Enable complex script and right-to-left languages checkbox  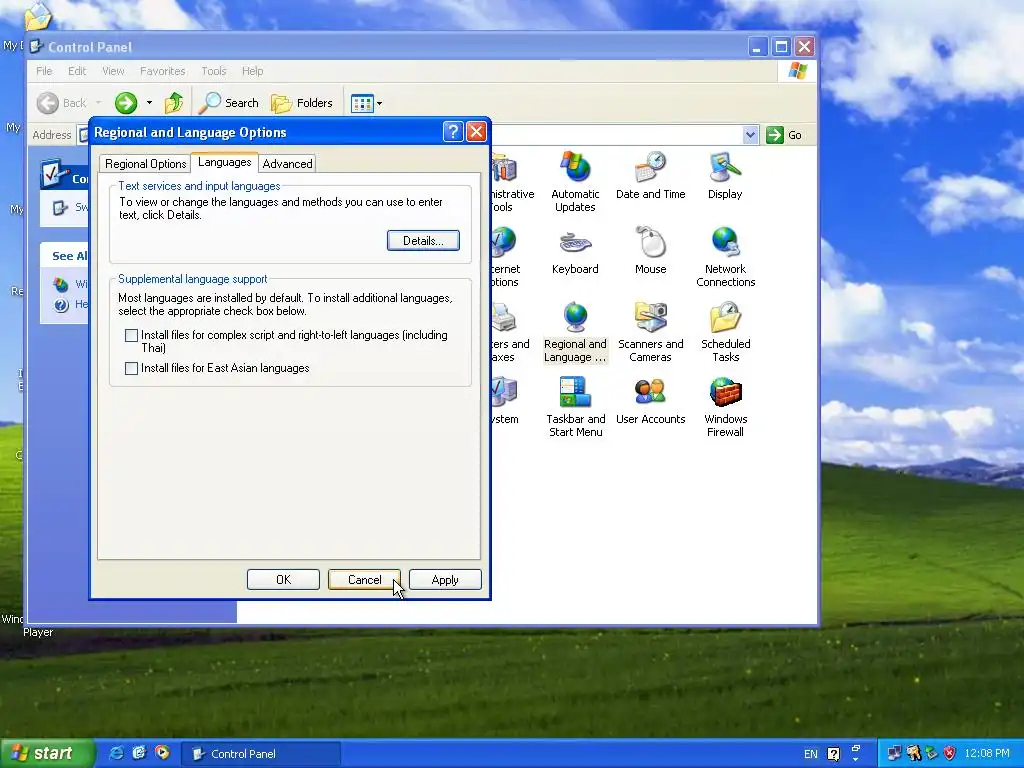131,335
